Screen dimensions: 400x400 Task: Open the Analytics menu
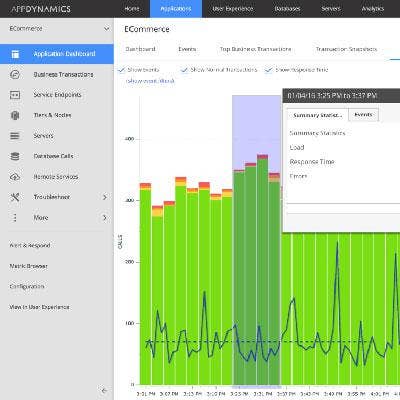click(x=373, y=9)
